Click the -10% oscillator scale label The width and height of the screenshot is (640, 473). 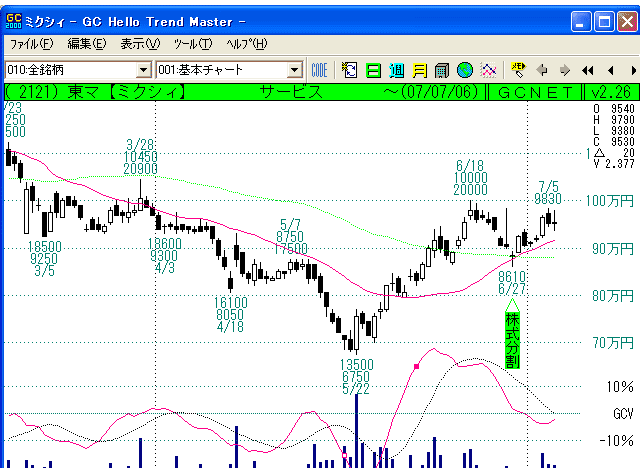click(x=616, y=441)
